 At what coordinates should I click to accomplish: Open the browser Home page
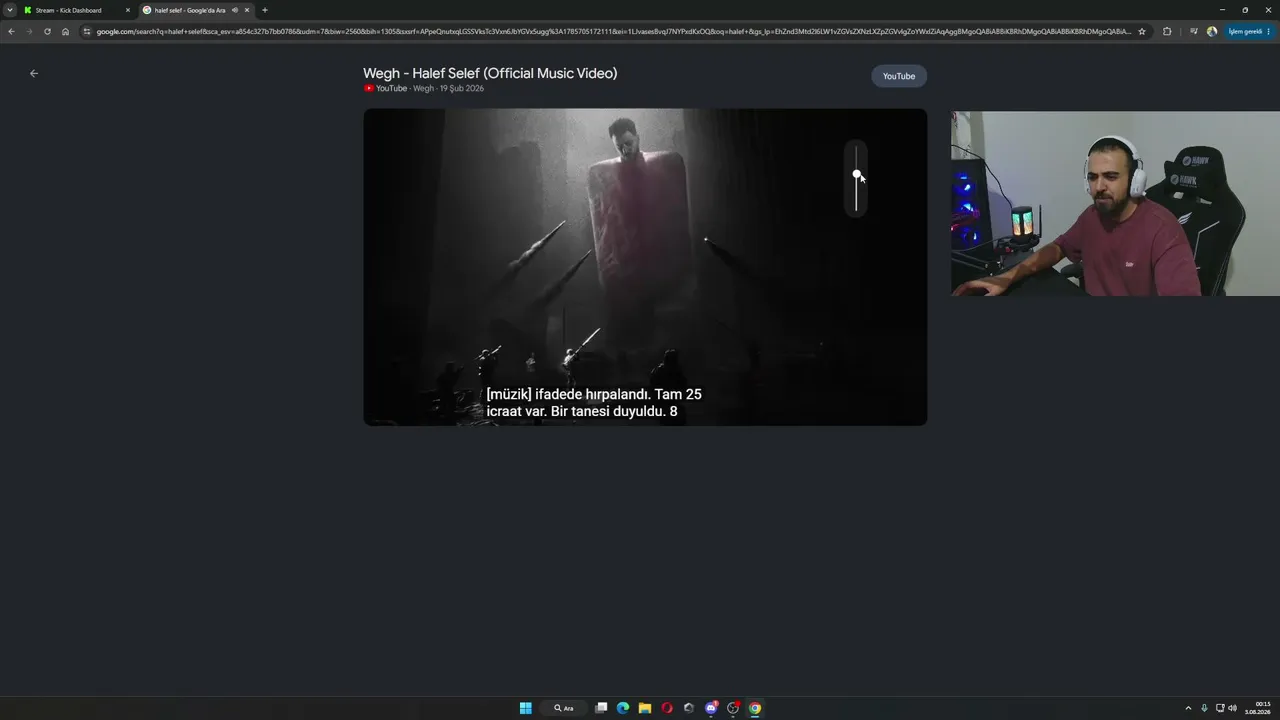click(65, 31)
